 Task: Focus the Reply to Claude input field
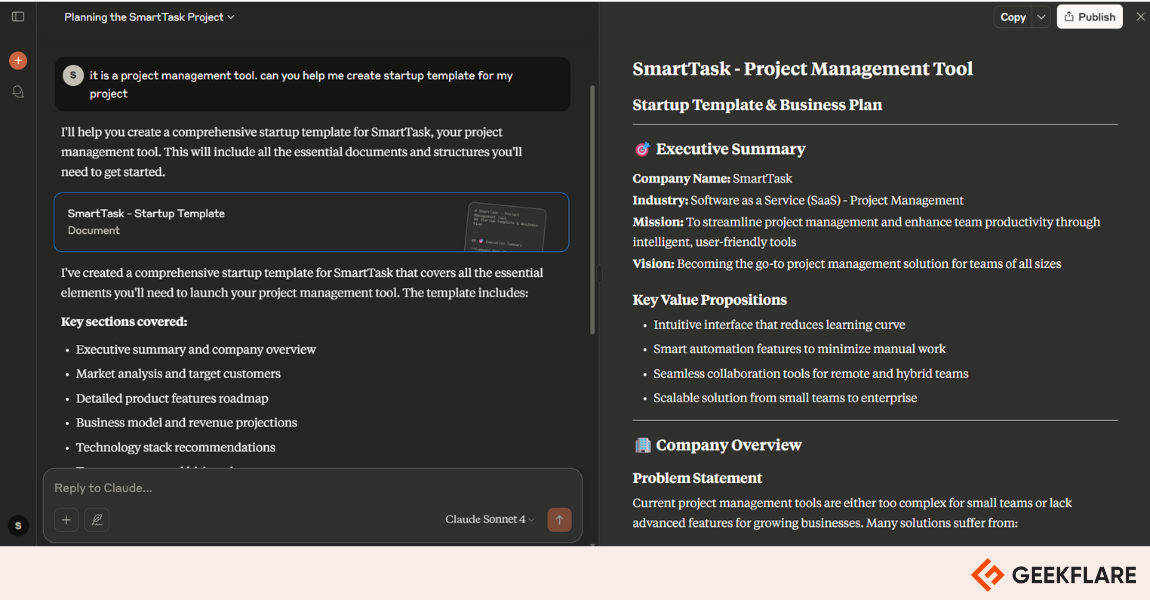click(312, 488)
